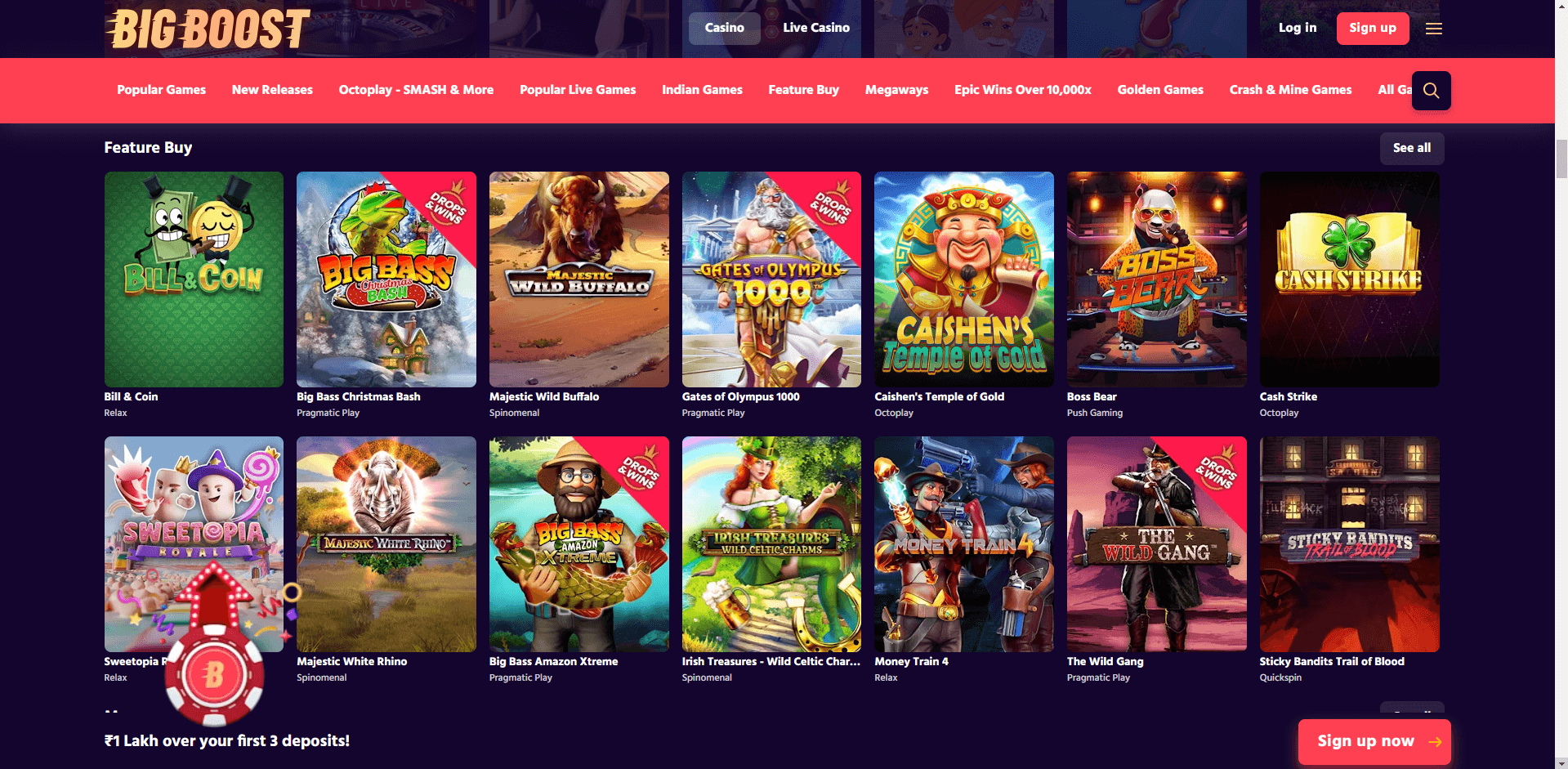This screenshot has height=769, width=1568.
Task: Open Caishen's Temple of Gold thumbnail
Action: point(964,279)
